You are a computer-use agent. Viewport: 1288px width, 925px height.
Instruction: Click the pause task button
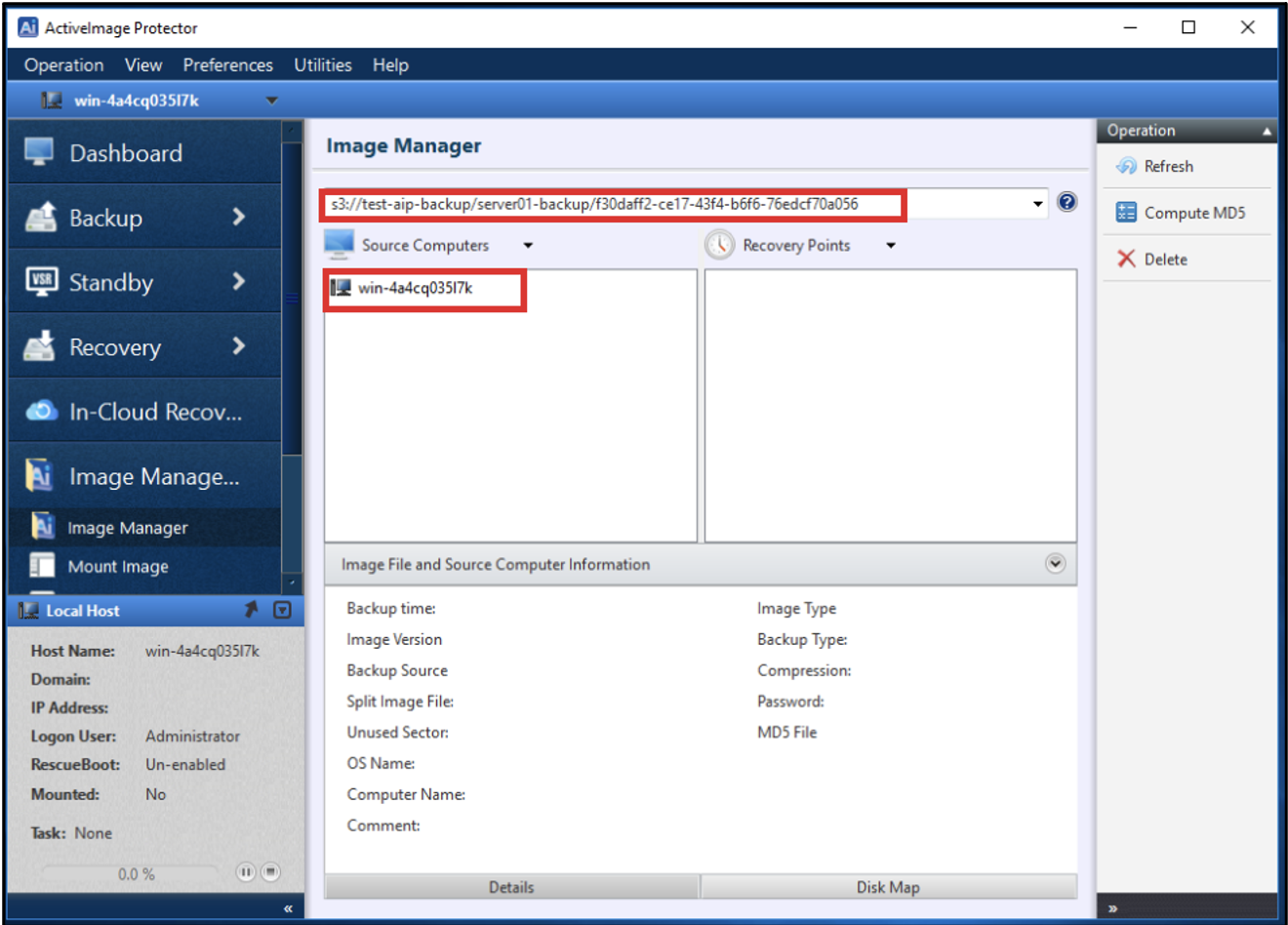point(246,872)
